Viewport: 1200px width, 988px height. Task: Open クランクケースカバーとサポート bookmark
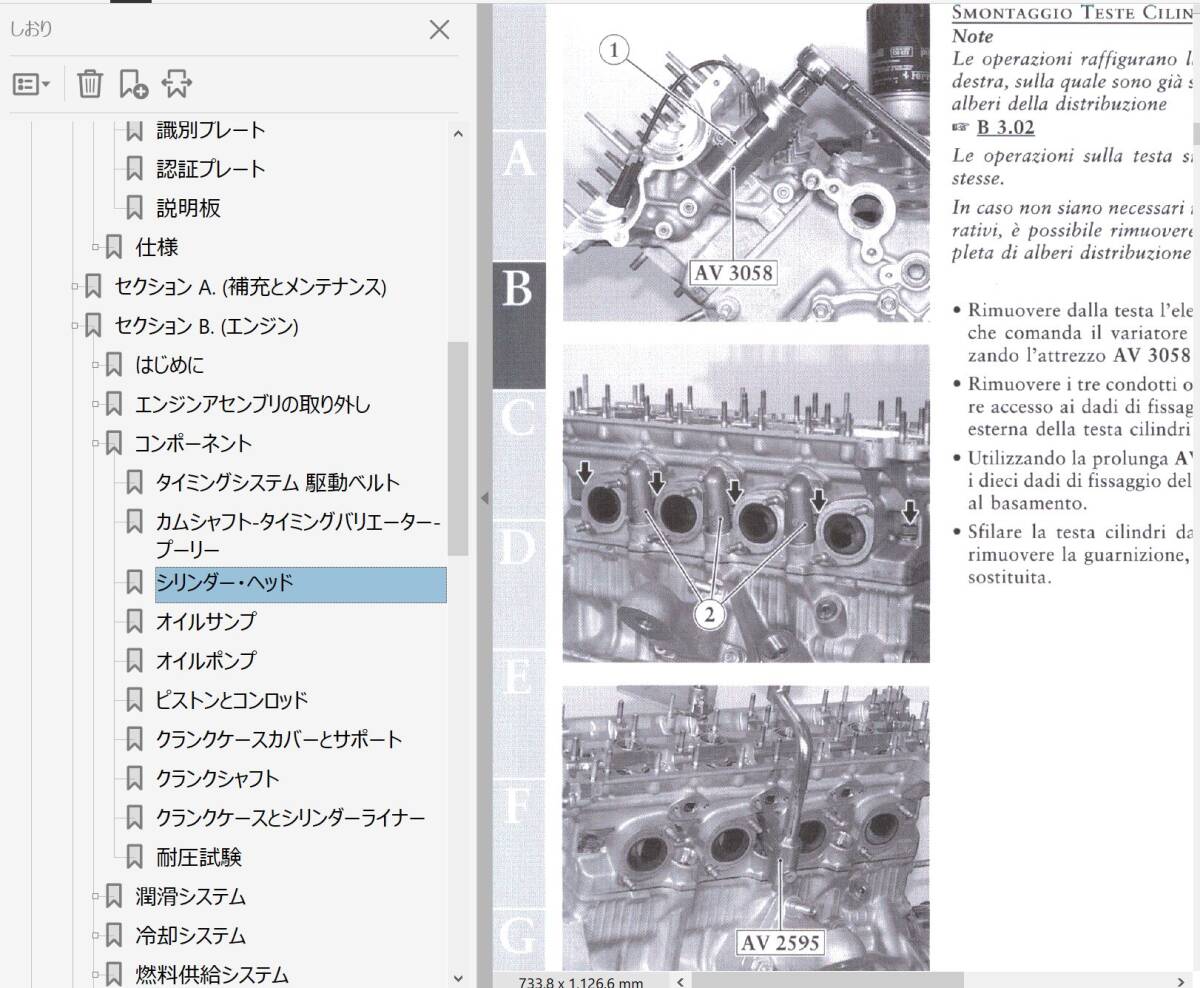279,739
